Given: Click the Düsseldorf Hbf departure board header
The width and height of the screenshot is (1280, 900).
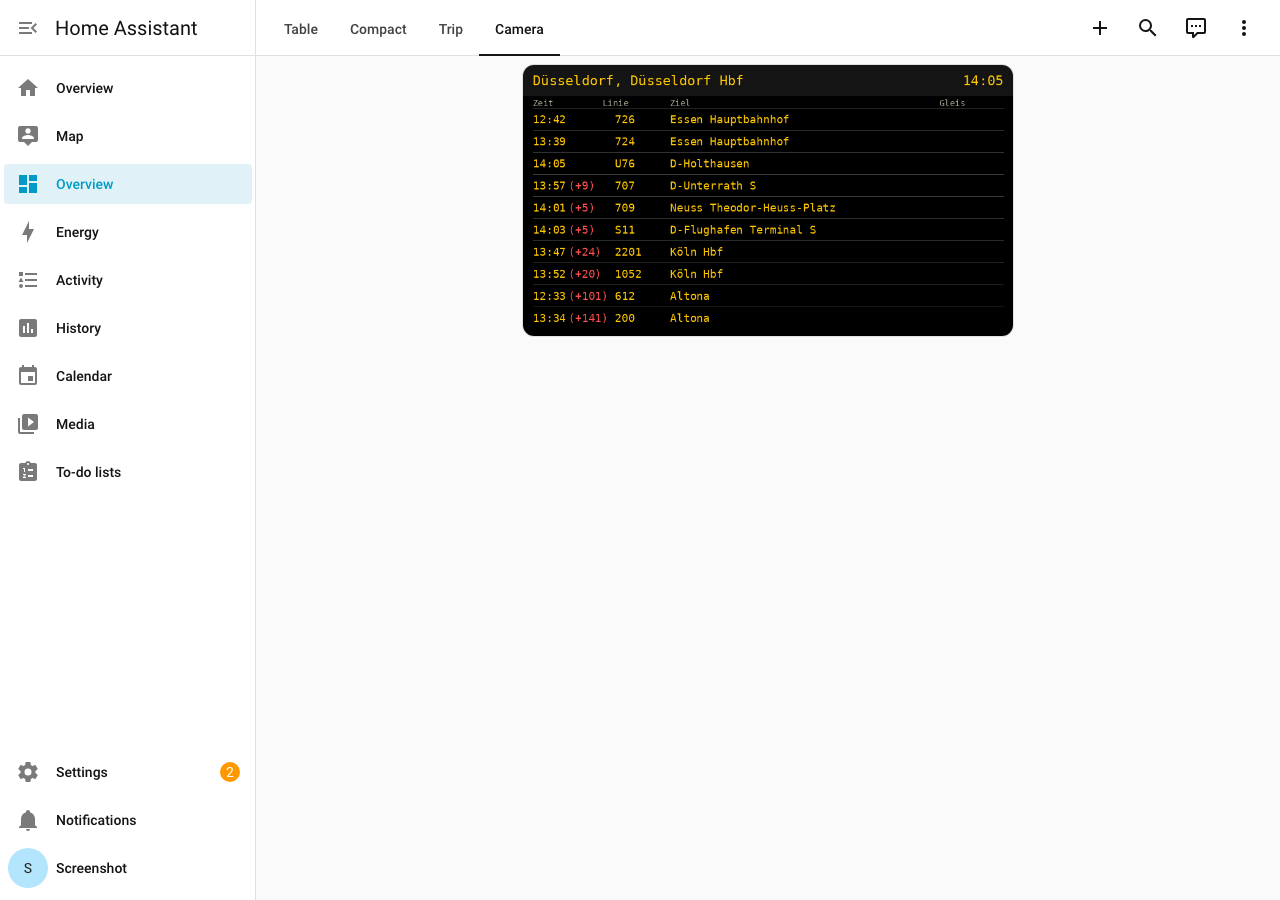Looking at the screenshot, I should pos(638,81).
